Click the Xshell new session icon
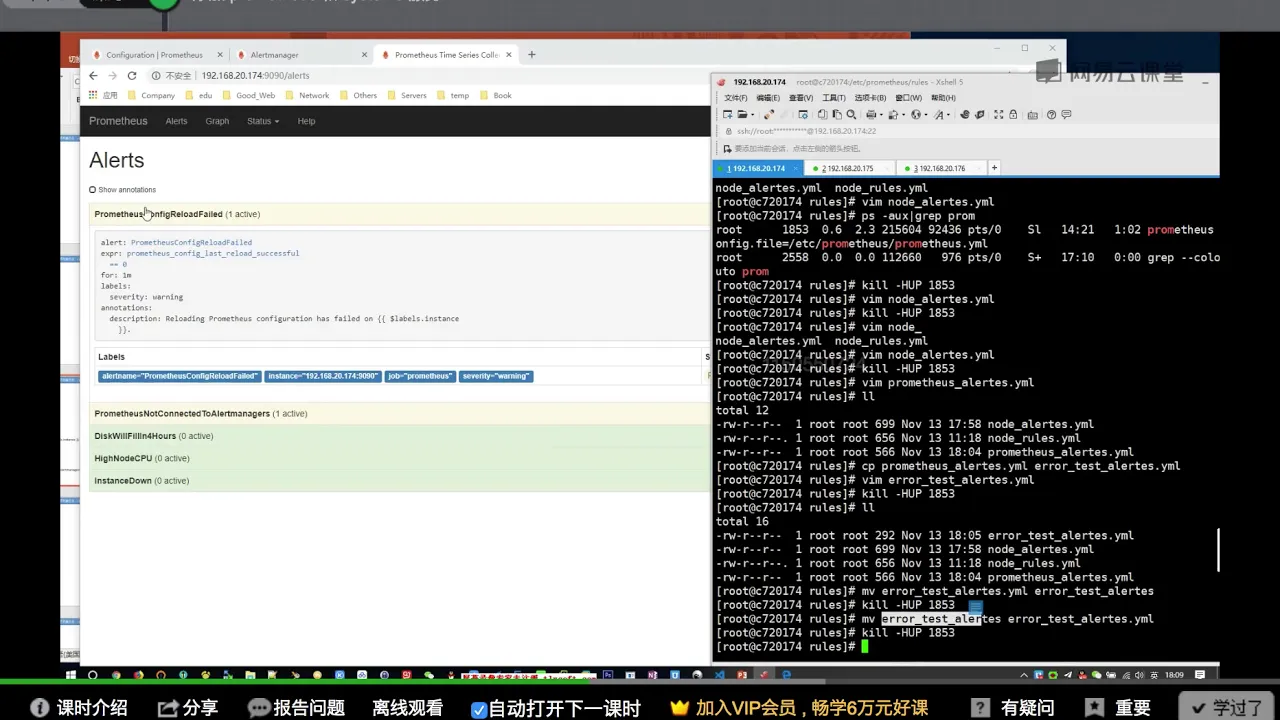 728,115
